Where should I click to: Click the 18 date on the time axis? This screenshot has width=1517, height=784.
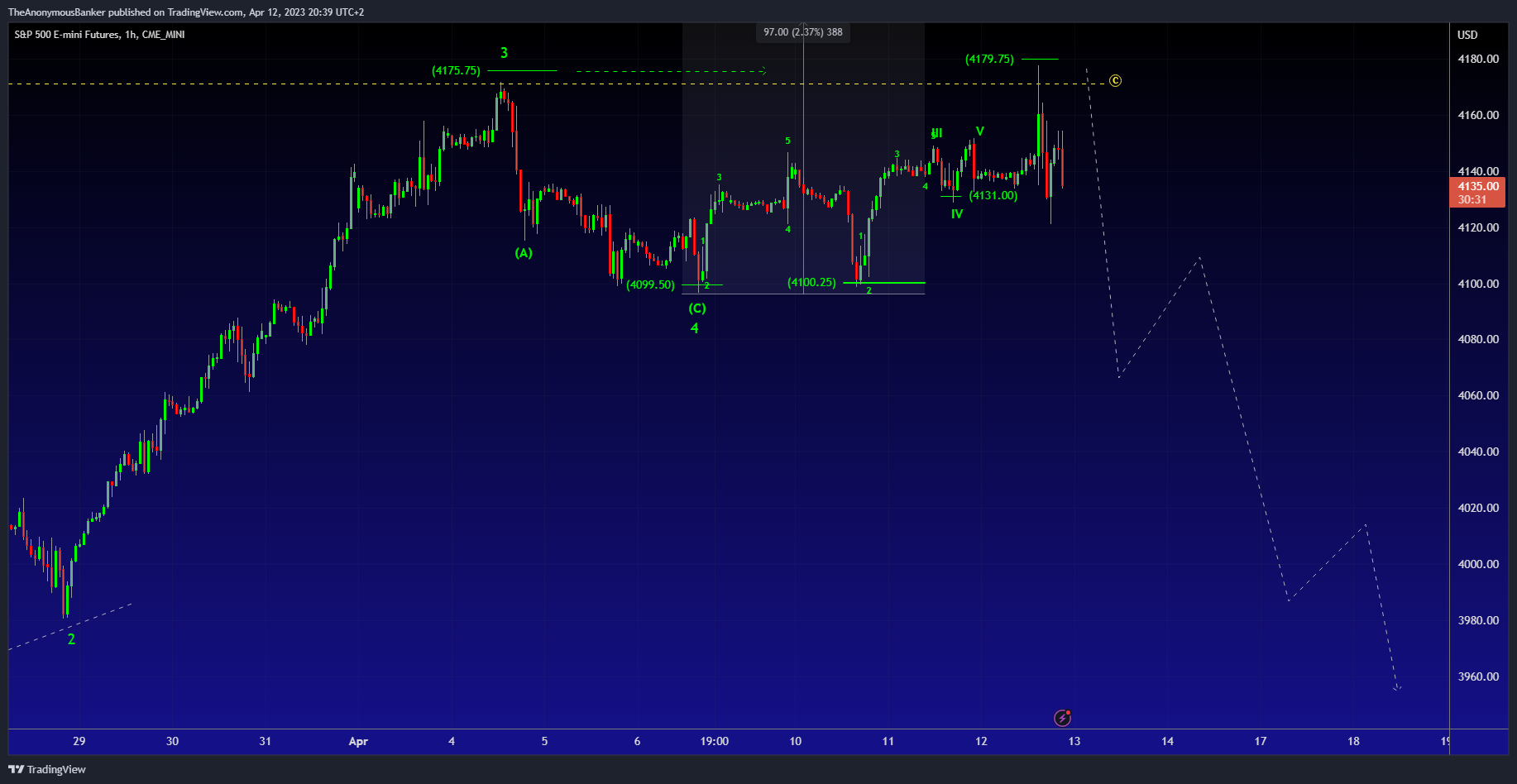point(1353,741)
